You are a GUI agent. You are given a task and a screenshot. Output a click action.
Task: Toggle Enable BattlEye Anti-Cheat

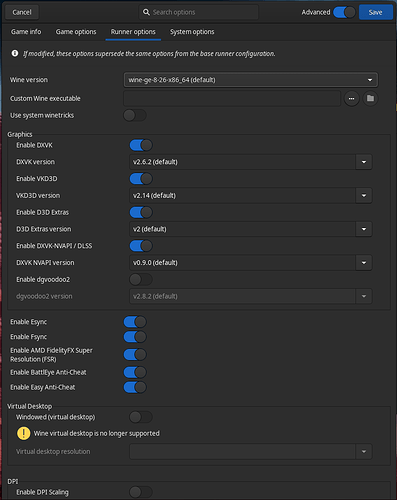(135, 372)
